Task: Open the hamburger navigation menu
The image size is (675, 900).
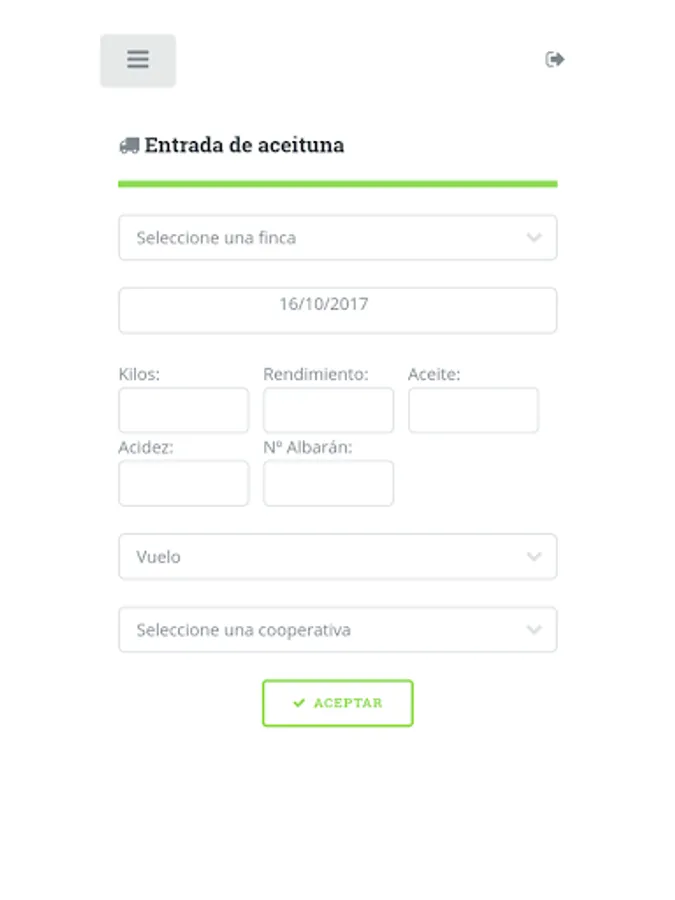Action: tap(138, 60)
